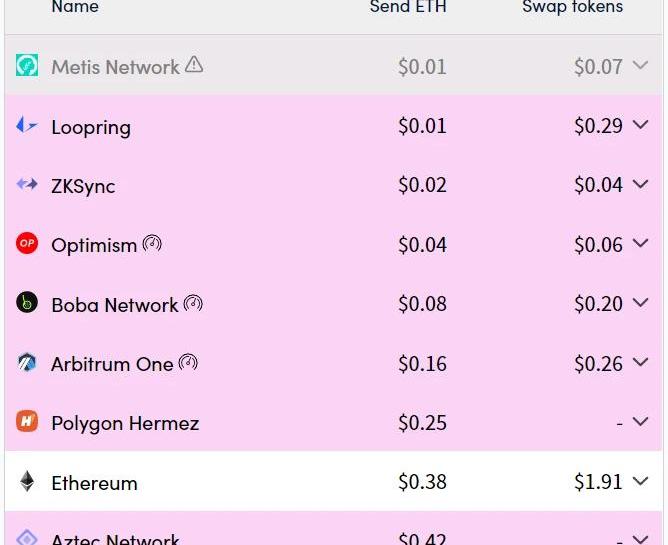Click the warning triangle beside Metis Network
This screenshot has width=668, height=545.
194,64
